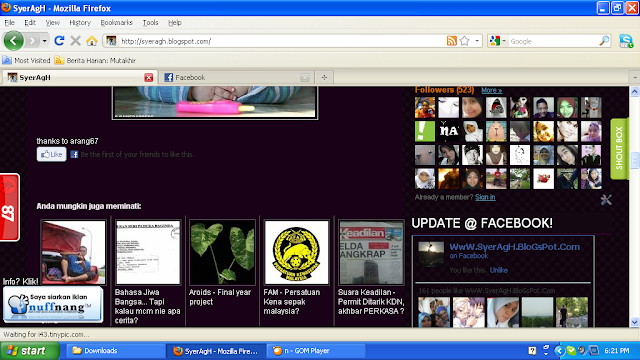Open Bahasa Jiwa Bangsa post link
640x360 pixels.
coord(147,306)
